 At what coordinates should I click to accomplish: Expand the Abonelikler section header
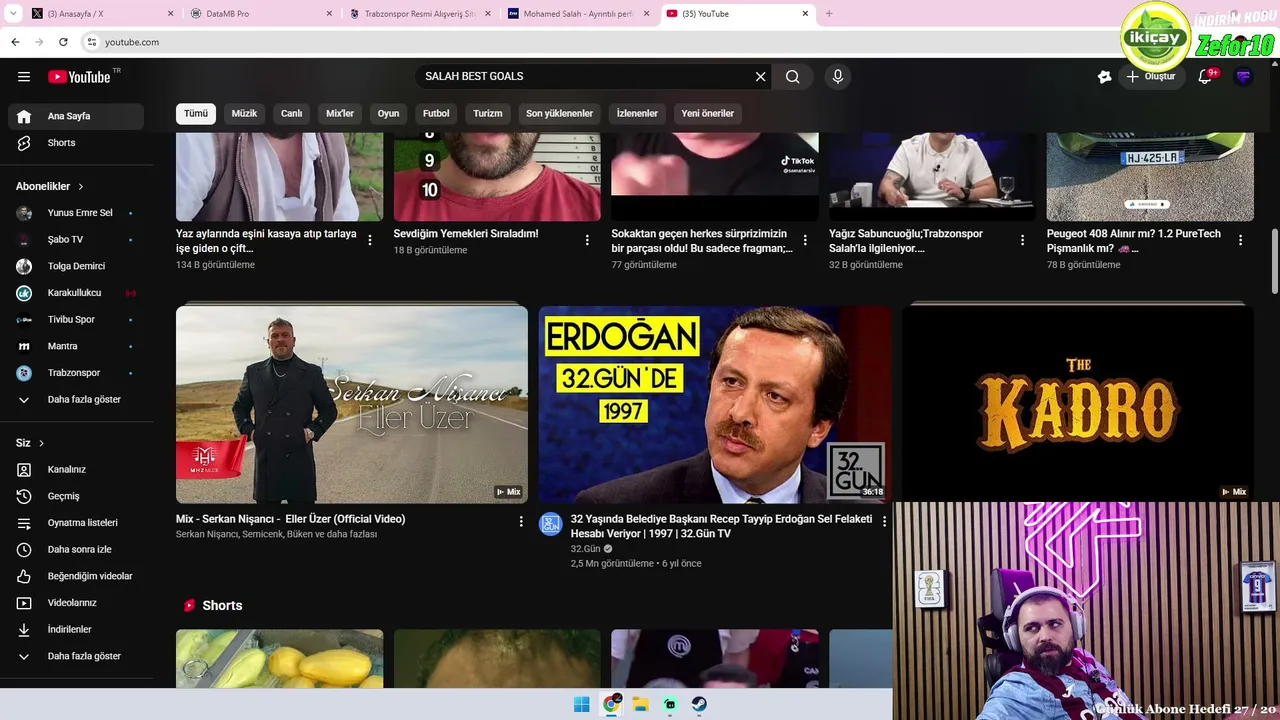coord(50,187)
